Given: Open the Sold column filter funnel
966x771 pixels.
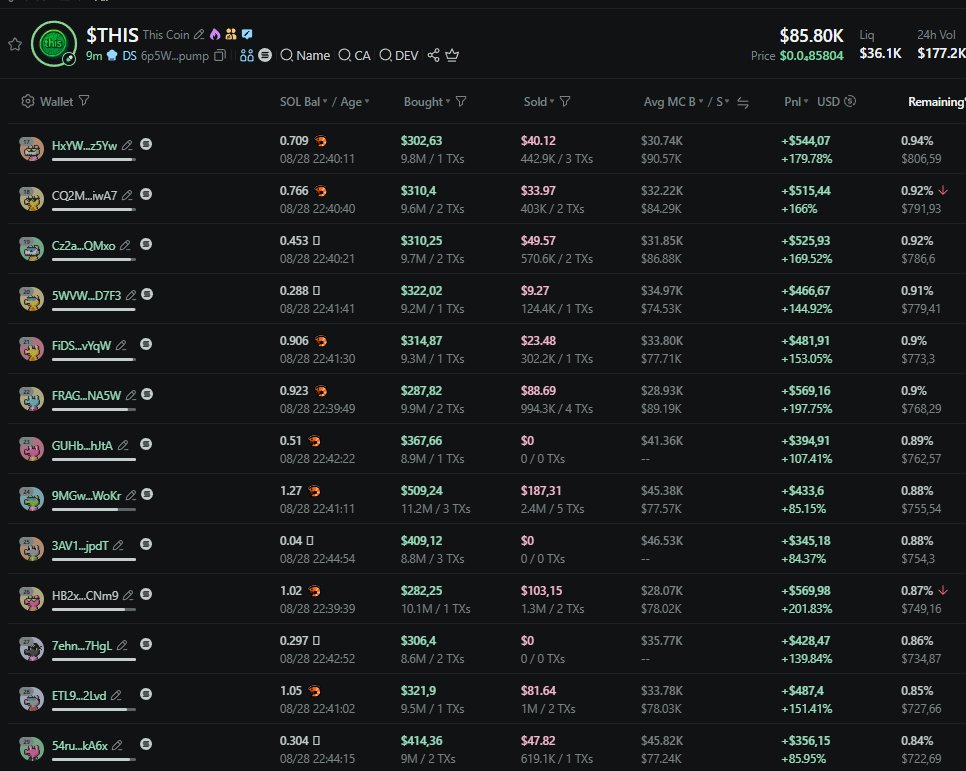Looking at the screenshot, I should [x=565, y=102].
